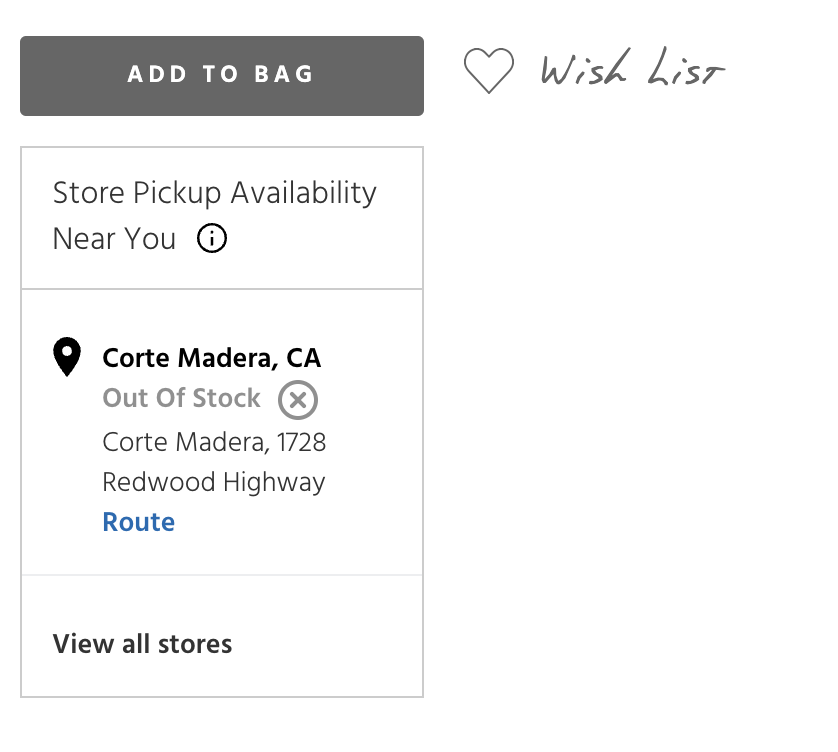Screen dimensions: 838x752
Task: Click the word List in Wish List
Action: 685,72
